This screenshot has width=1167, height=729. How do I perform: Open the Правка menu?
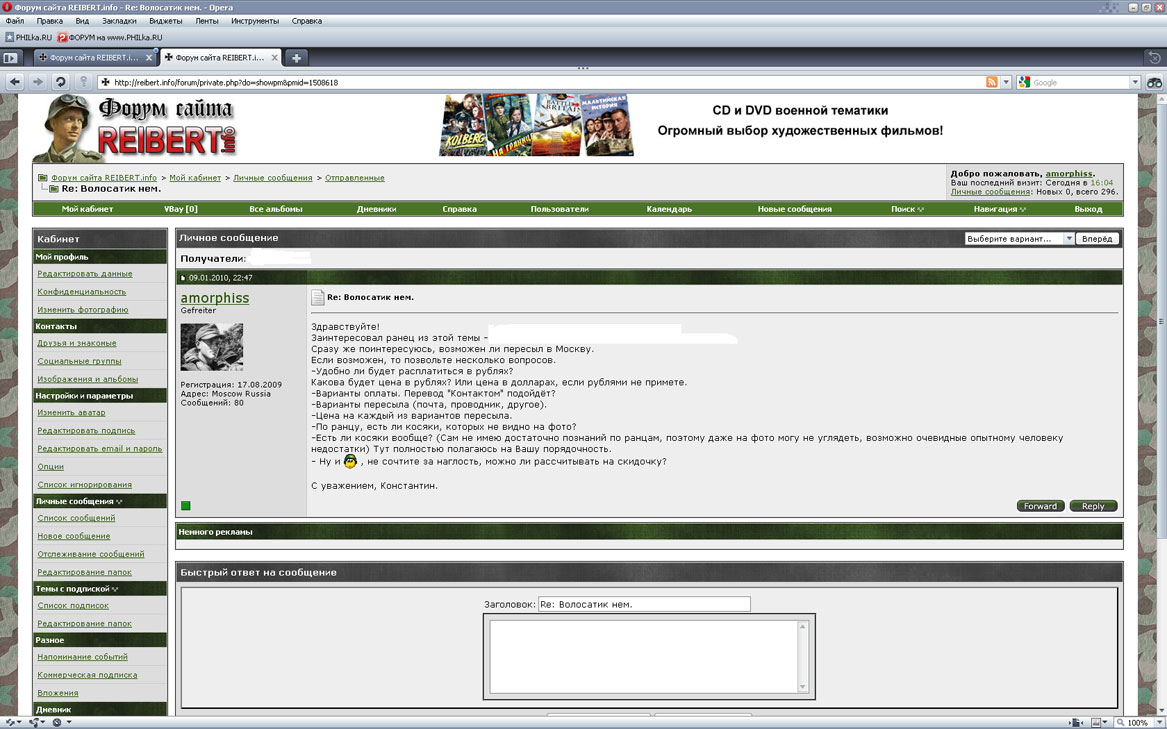[50, 21]
